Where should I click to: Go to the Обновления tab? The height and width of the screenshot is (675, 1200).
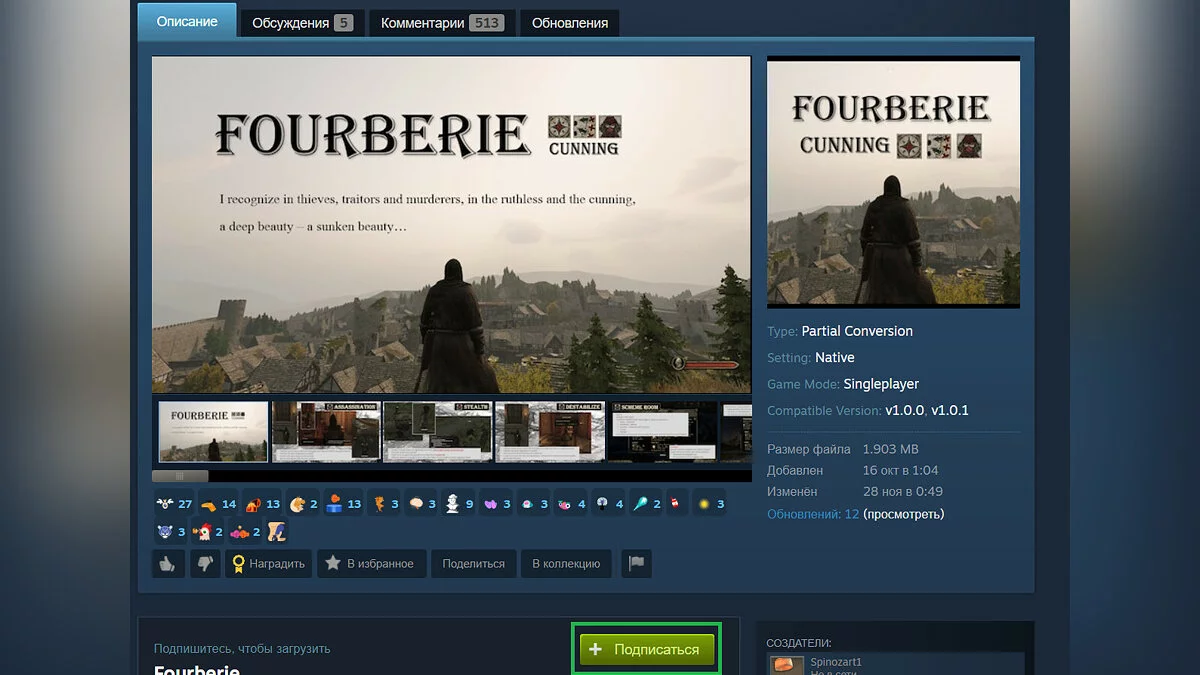(x=569, y=23)
